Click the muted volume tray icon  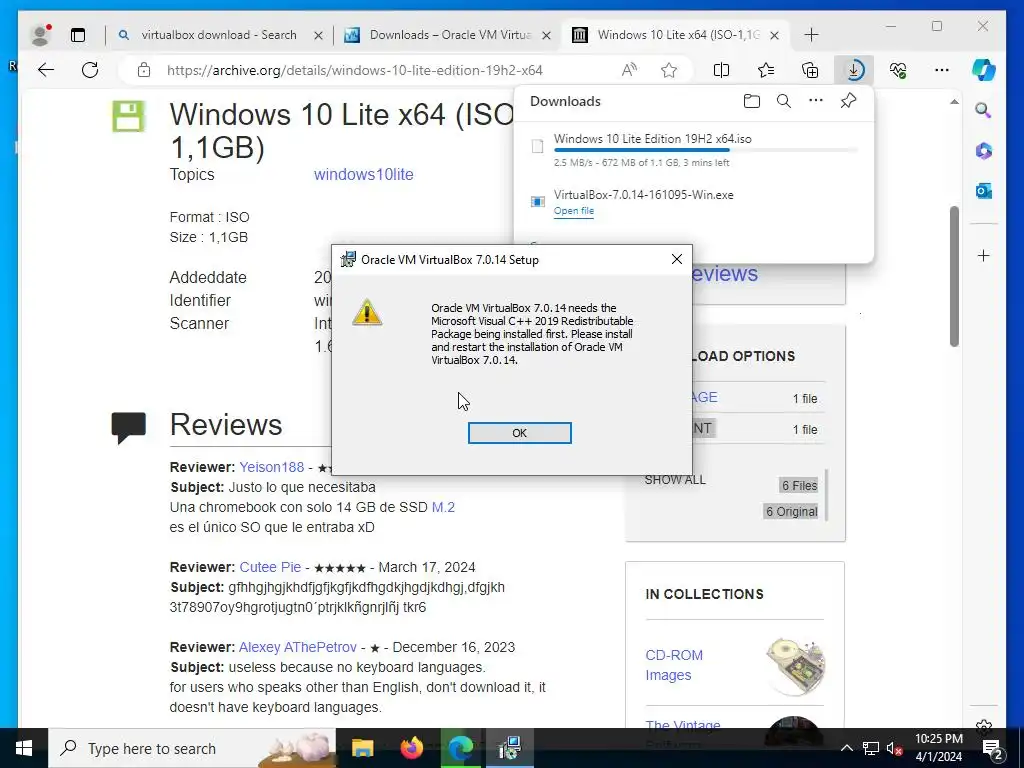point(894,748)
